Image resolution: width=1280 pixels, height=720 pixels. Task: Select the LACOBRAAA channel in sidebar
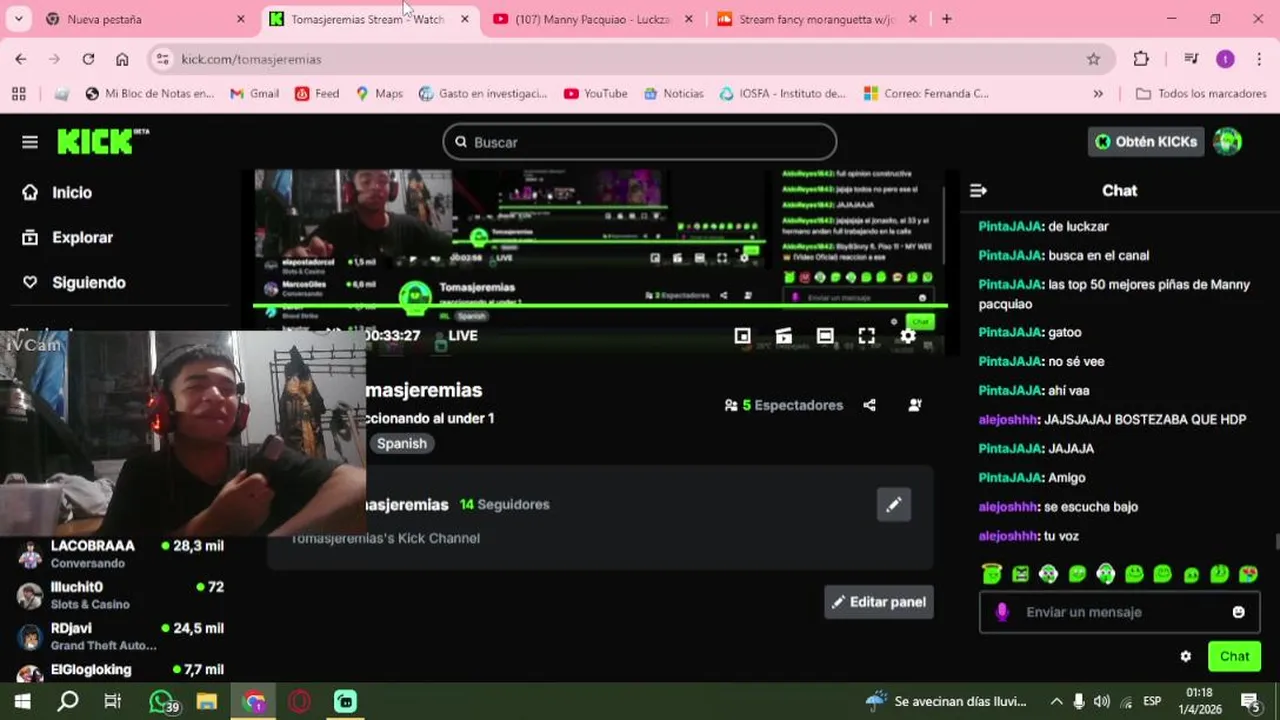pos(120,554)
